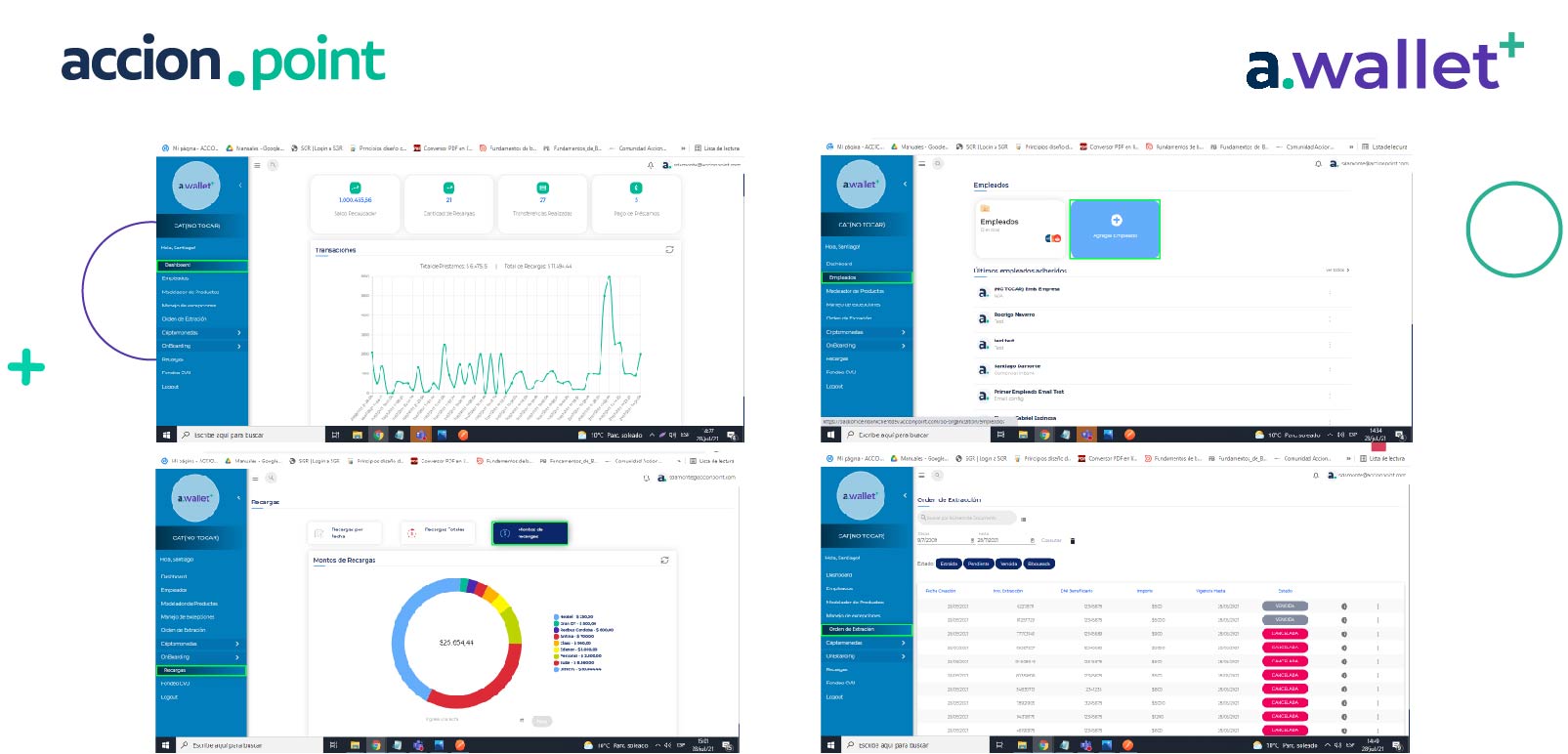Toggle the Extraída estado filter
1568x754 pixels.
pyautogui.click(x=949, y=564)
